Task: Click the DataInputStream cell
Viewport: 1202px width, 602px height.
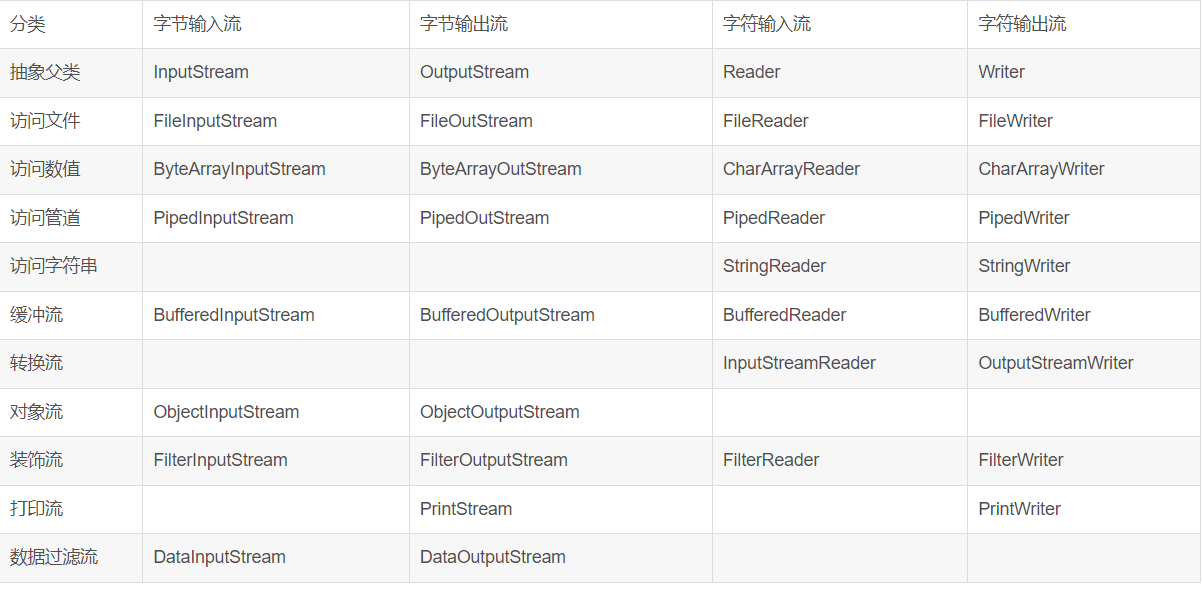Action: 275,557
